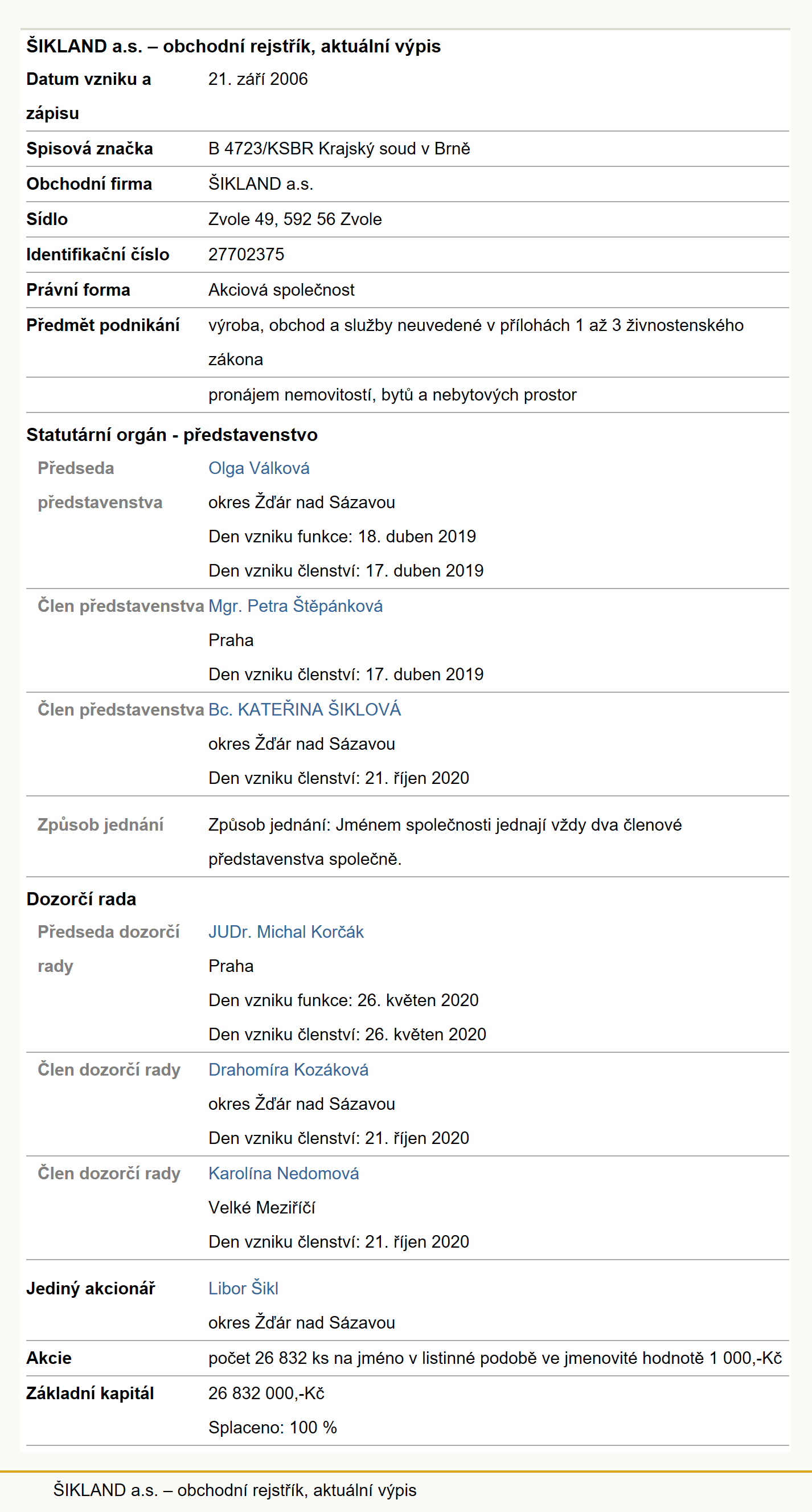Open Drahomíra Kozáková link
The image size is (812, 1512).
[x=288, y=1069]
